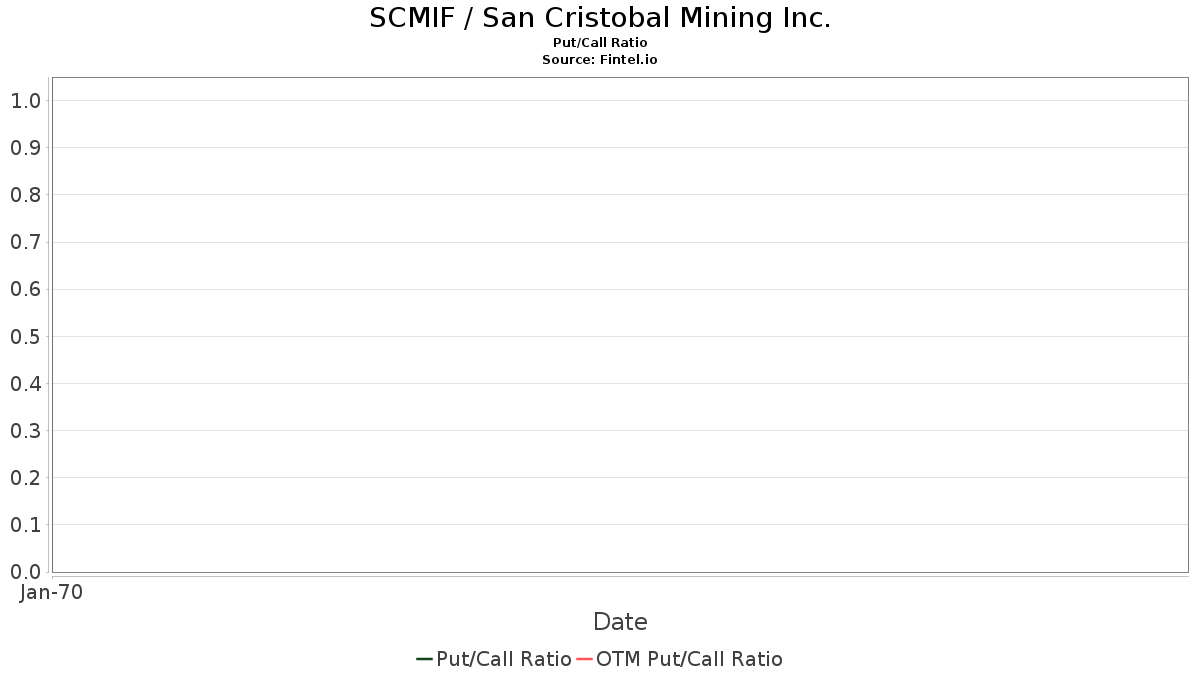1200x675 pixels.
Task: Click the Put/Call Ratio subtitle under the title
Action: pyautogui.click(x=600, y=43)
